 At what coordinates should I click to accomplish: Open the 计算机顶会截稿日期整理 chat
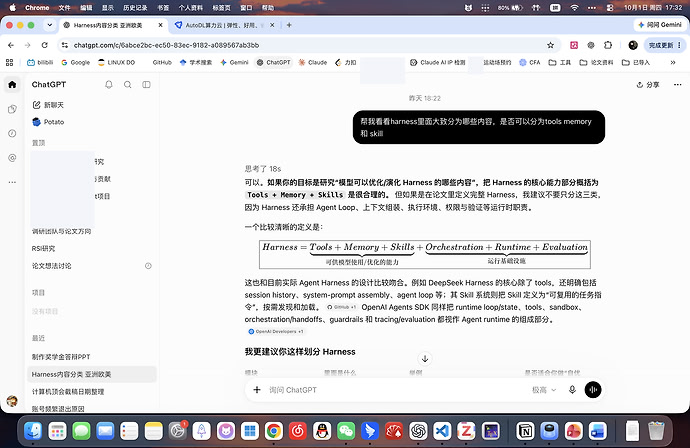coord(68,392)
